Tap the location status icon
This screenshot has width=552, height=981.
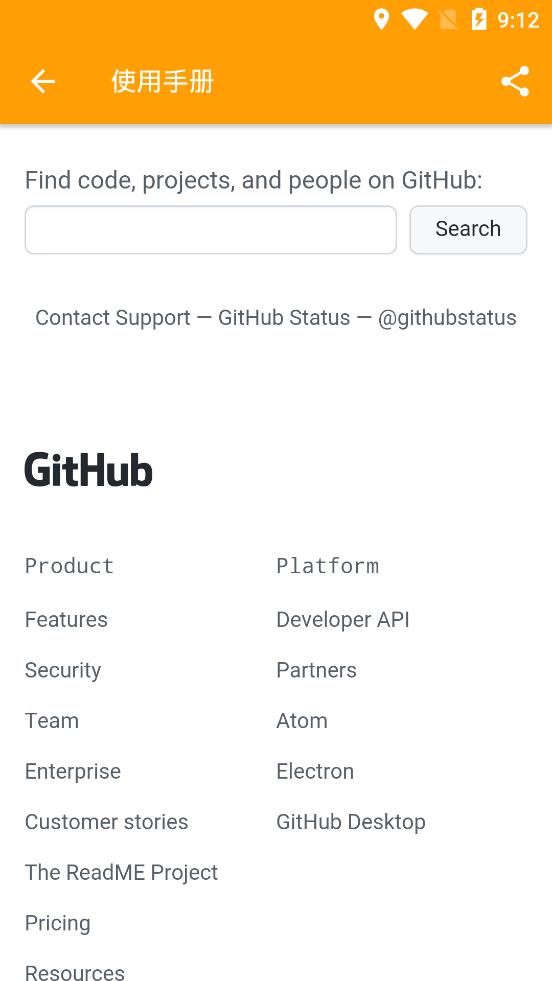pyautogui.click(x=381, y=19)
